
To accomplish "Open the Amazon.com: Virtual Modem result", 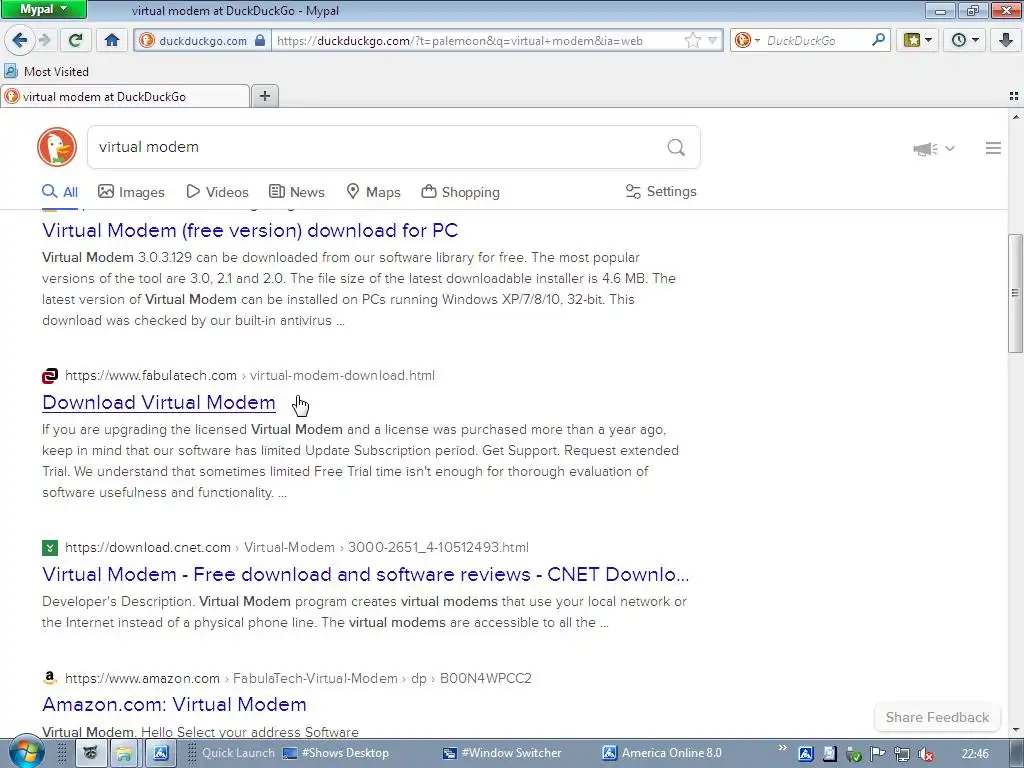I will point(174,704).
